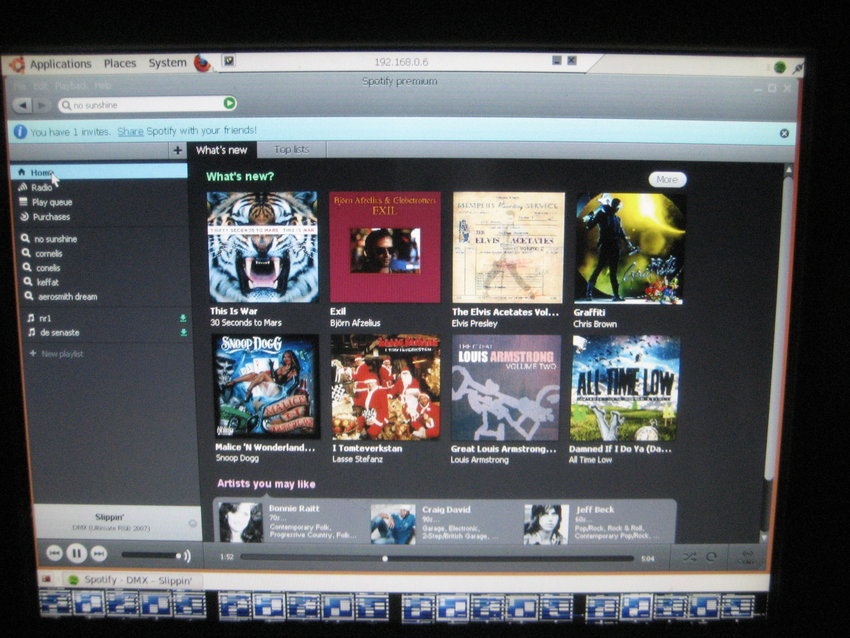Select the 'keffat' saved search
The height and width of the screenshot is (638, 850).
click(x=47, y=282)
